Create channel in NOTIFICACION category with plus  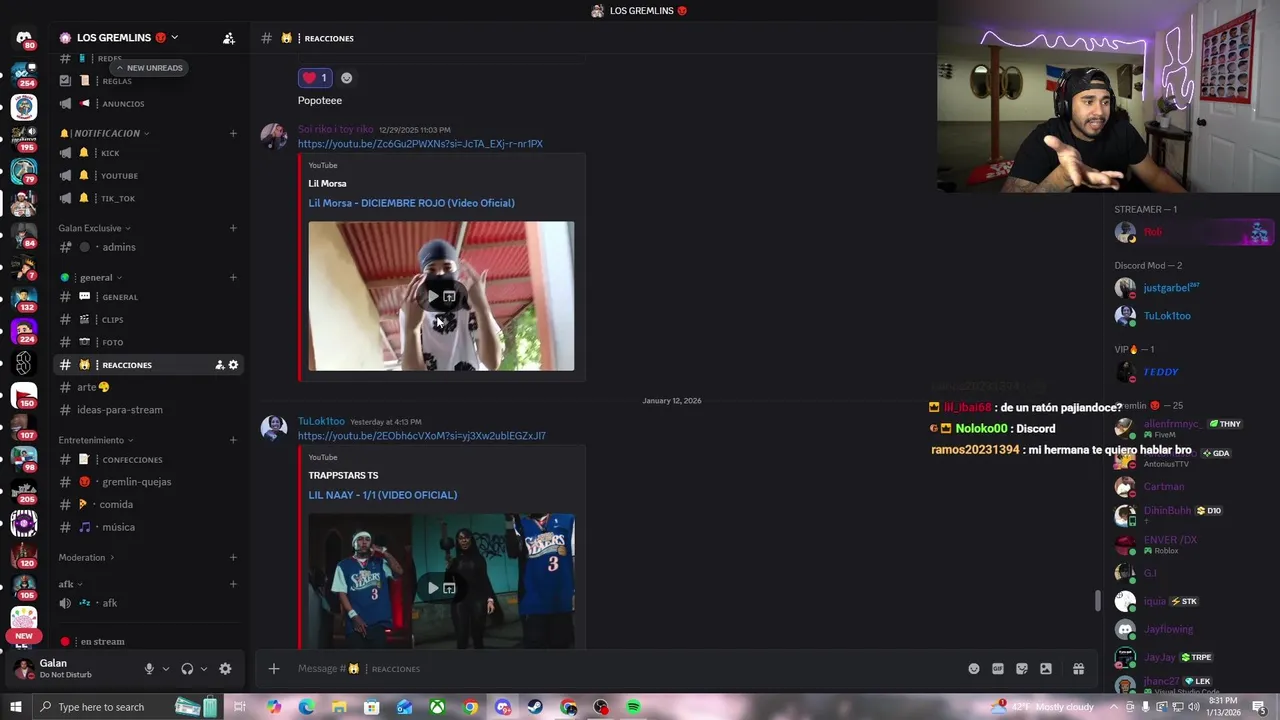point(233,133)
